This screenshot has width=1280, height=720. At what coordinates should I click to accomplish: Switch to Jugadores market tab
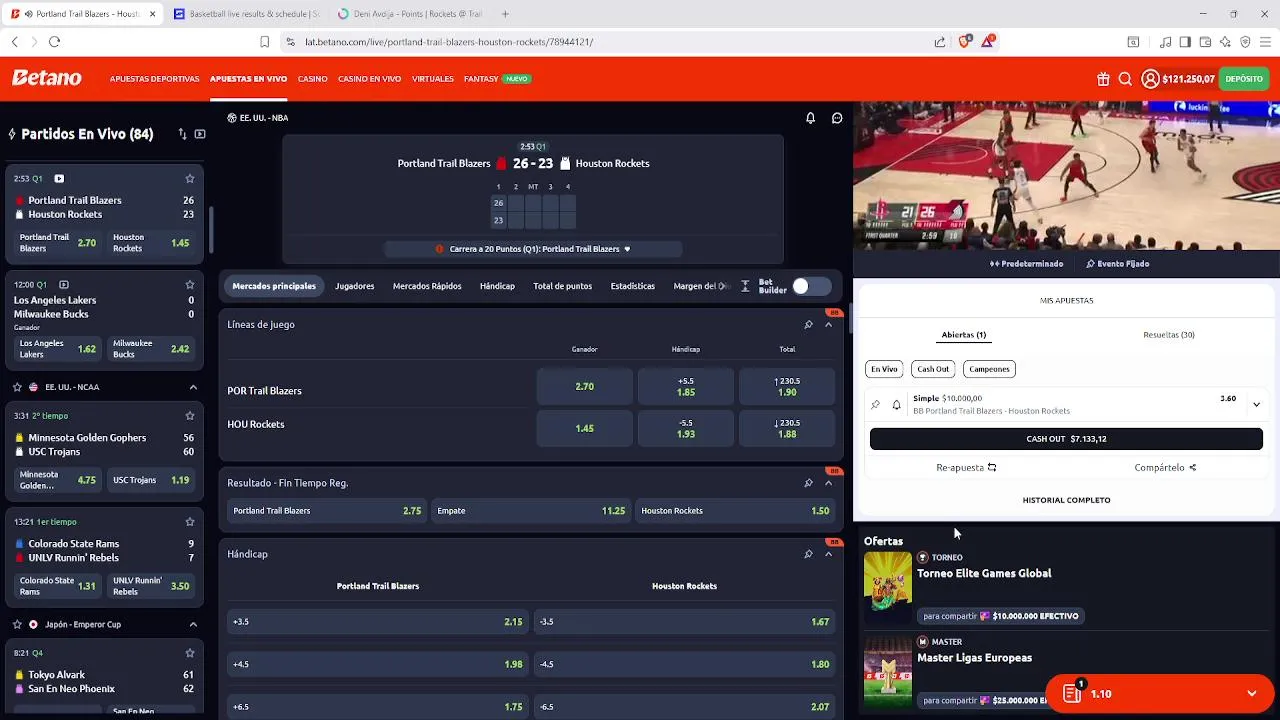pos(354,286)
